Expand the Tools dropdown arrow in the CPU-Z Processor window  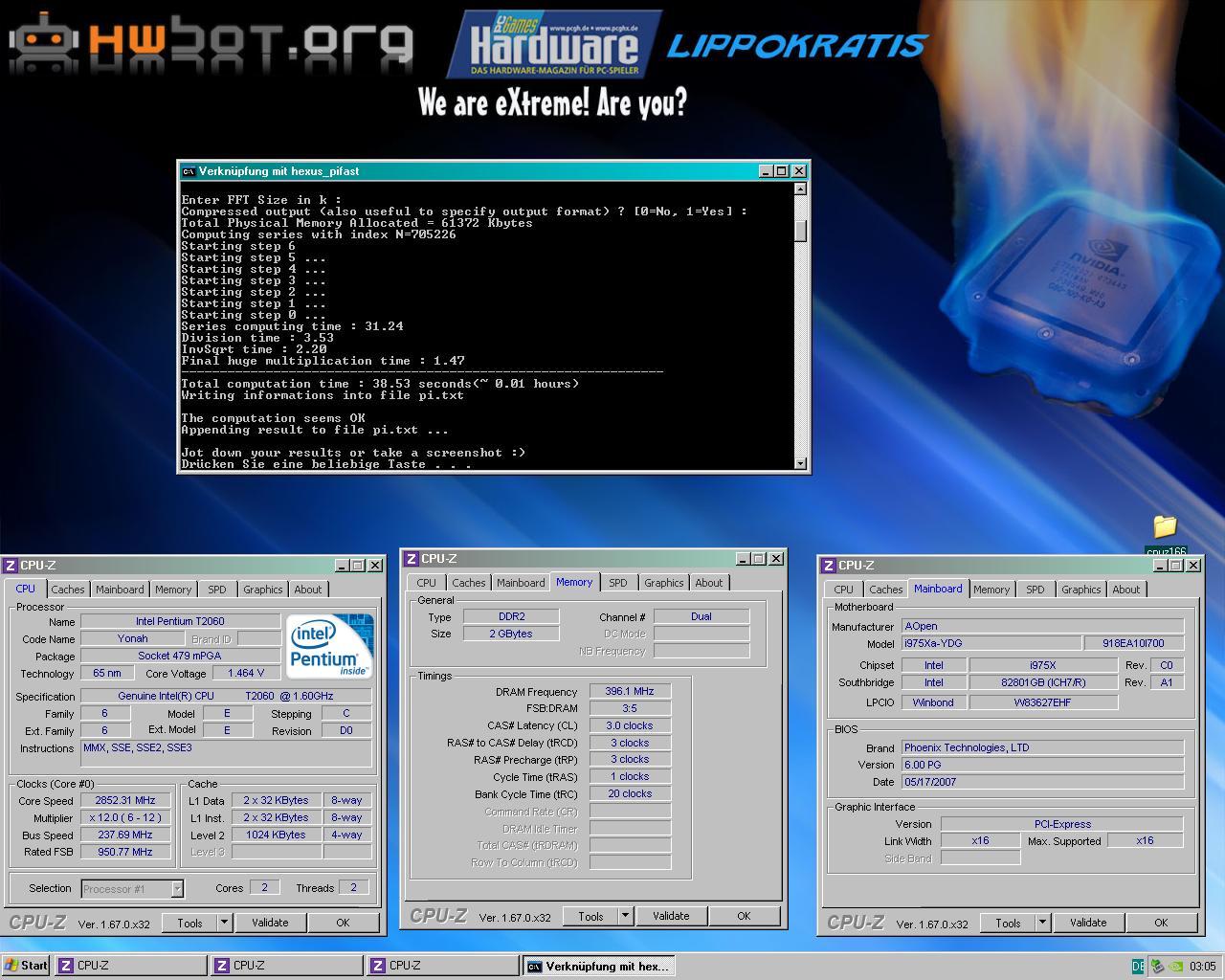click(225, 923)
